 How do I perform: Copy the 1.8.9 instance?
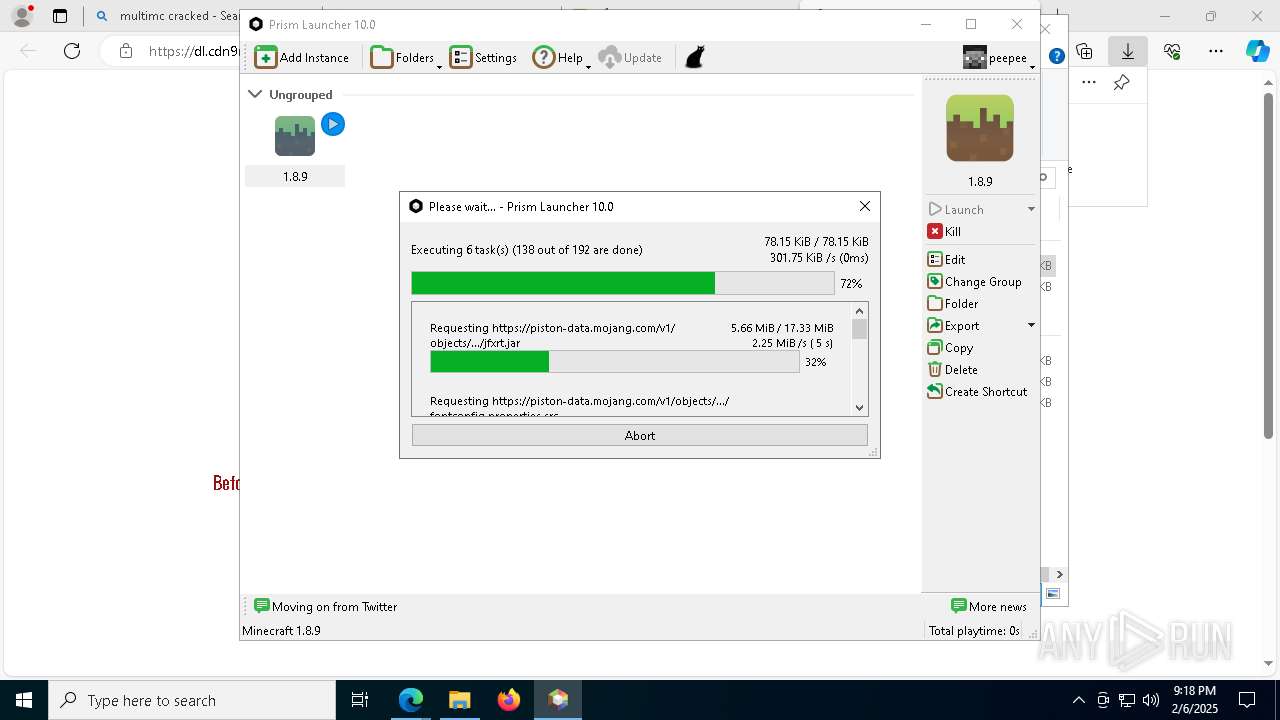pyautogui.click(x=951, y=347)
